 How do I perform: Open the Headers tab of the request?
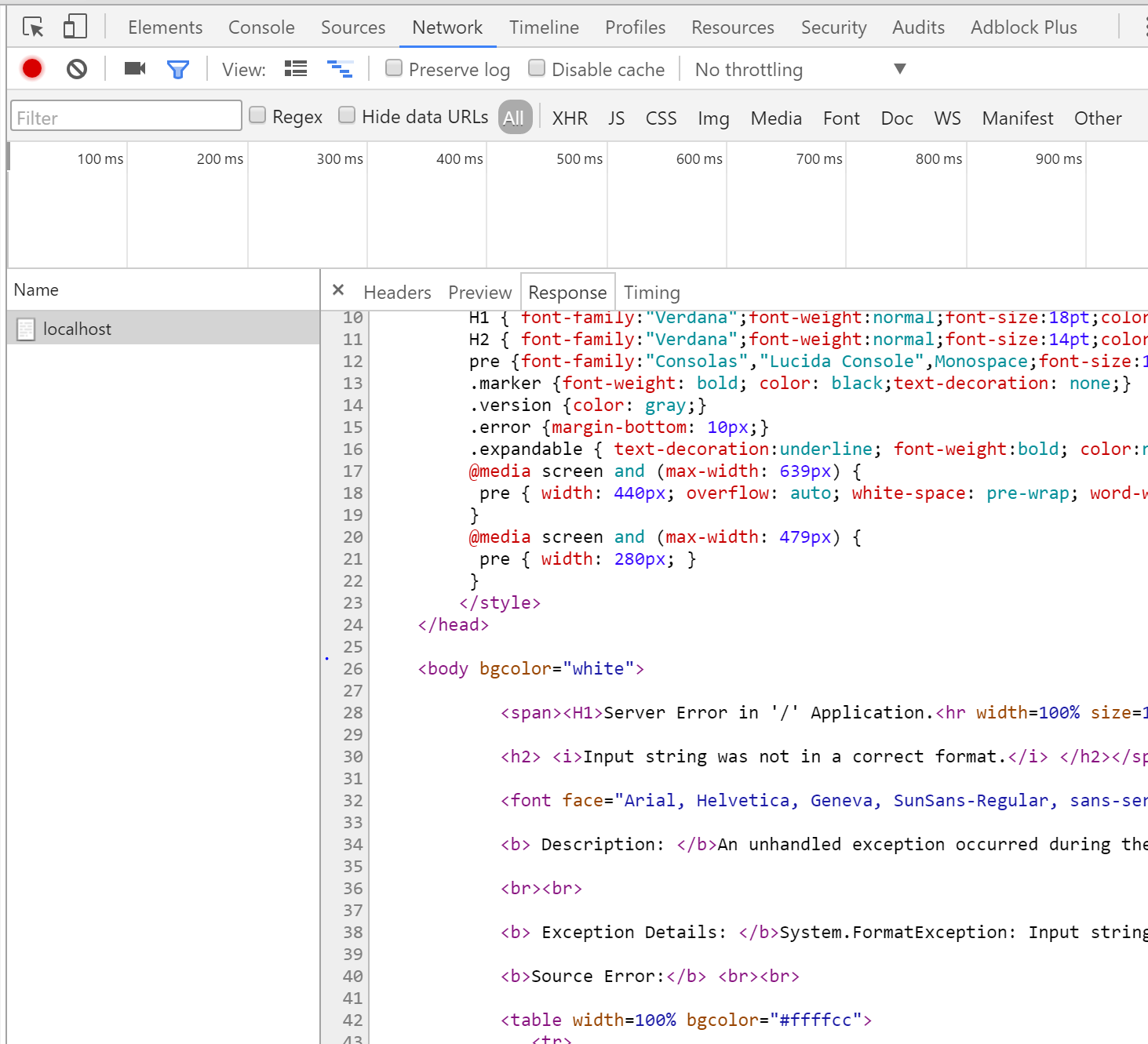pos(397,293)
